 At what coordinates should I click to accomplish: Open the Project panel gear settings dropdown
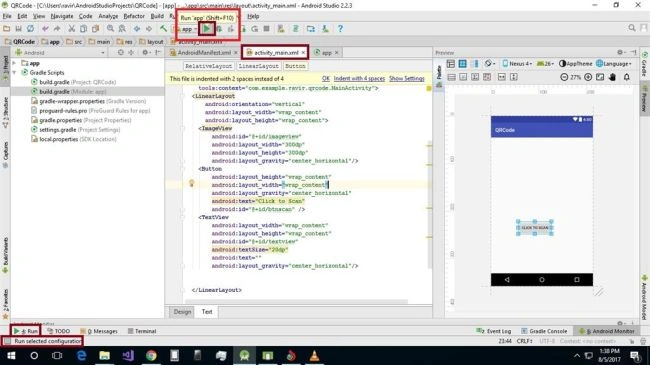(x=146, y=53)
